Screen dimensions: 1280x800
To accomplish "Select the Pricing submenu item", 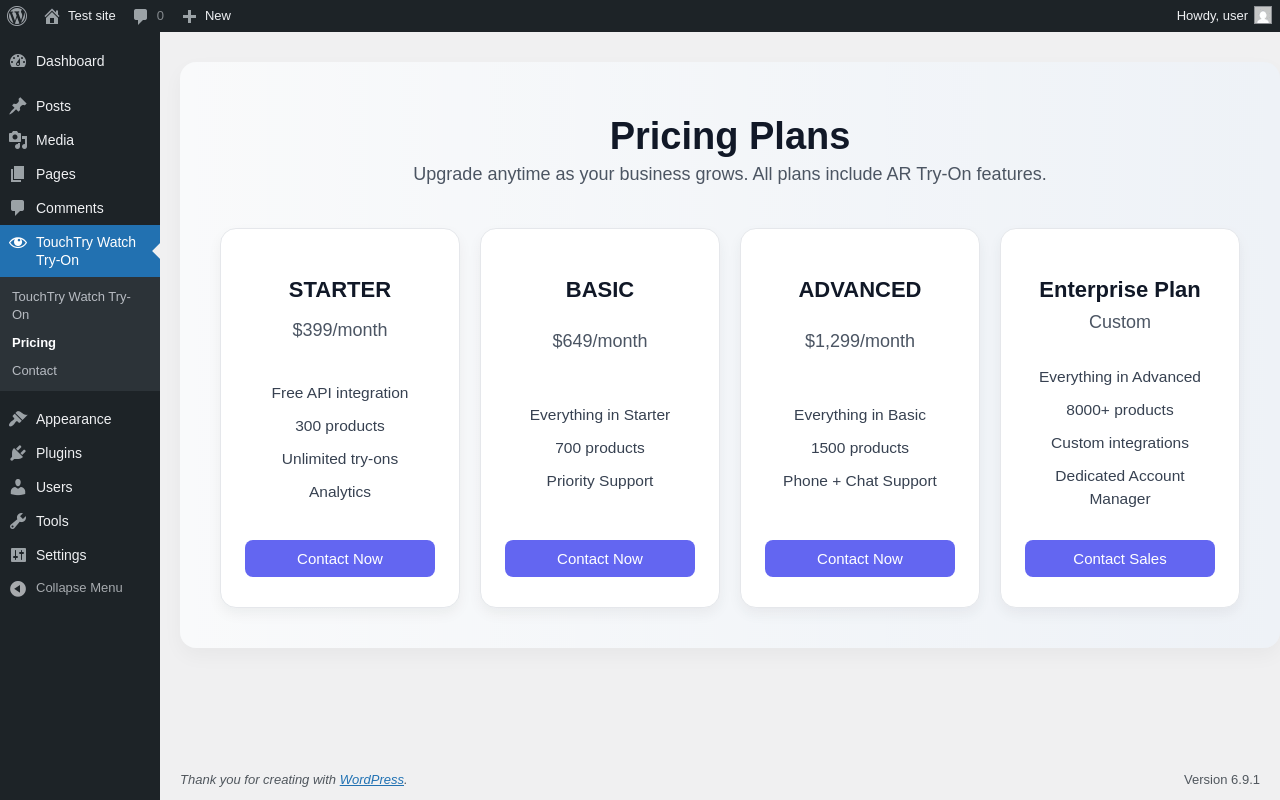I will coord(34,343).
